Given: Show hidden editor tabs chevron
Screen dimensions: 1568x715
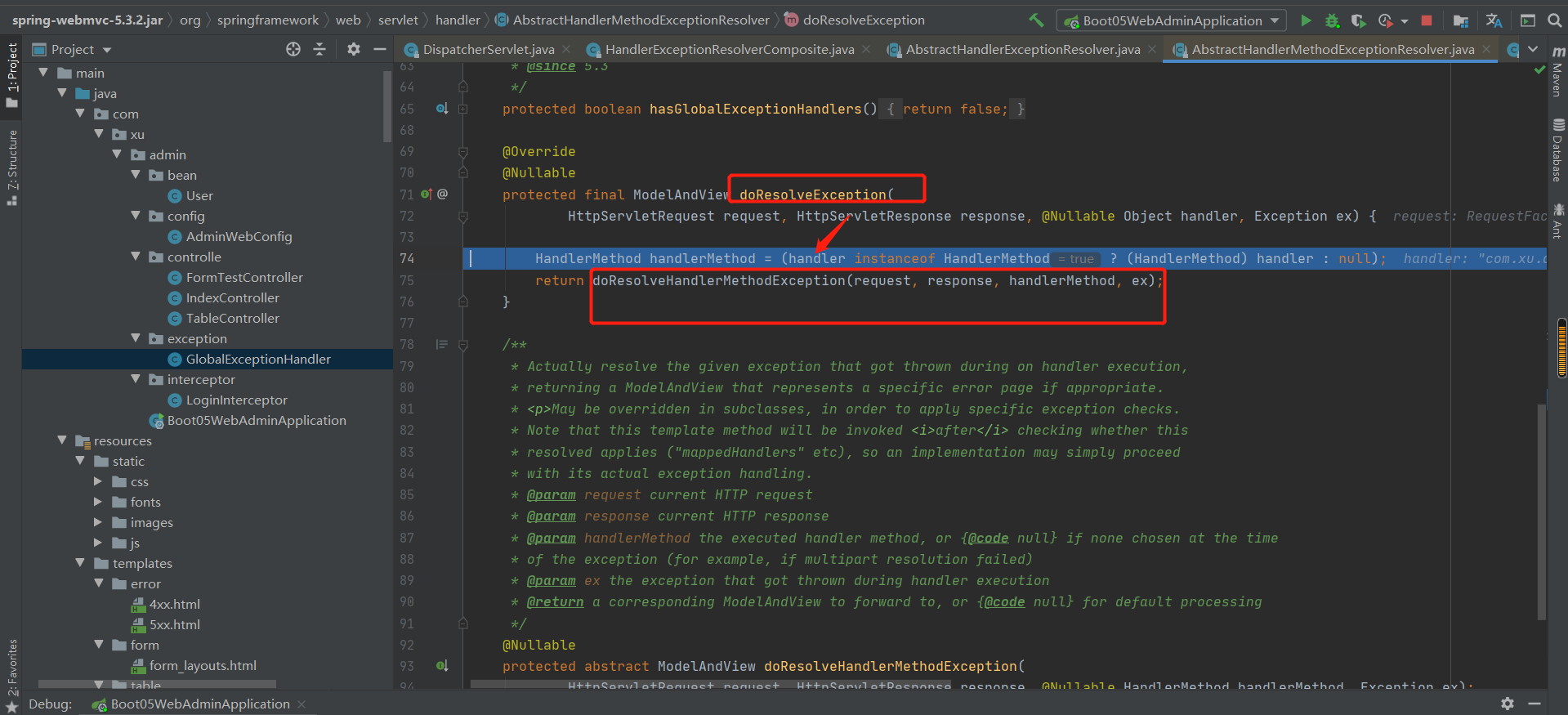Looking at the screenshot, I should pyautogui.click(x=1533, y=50).
